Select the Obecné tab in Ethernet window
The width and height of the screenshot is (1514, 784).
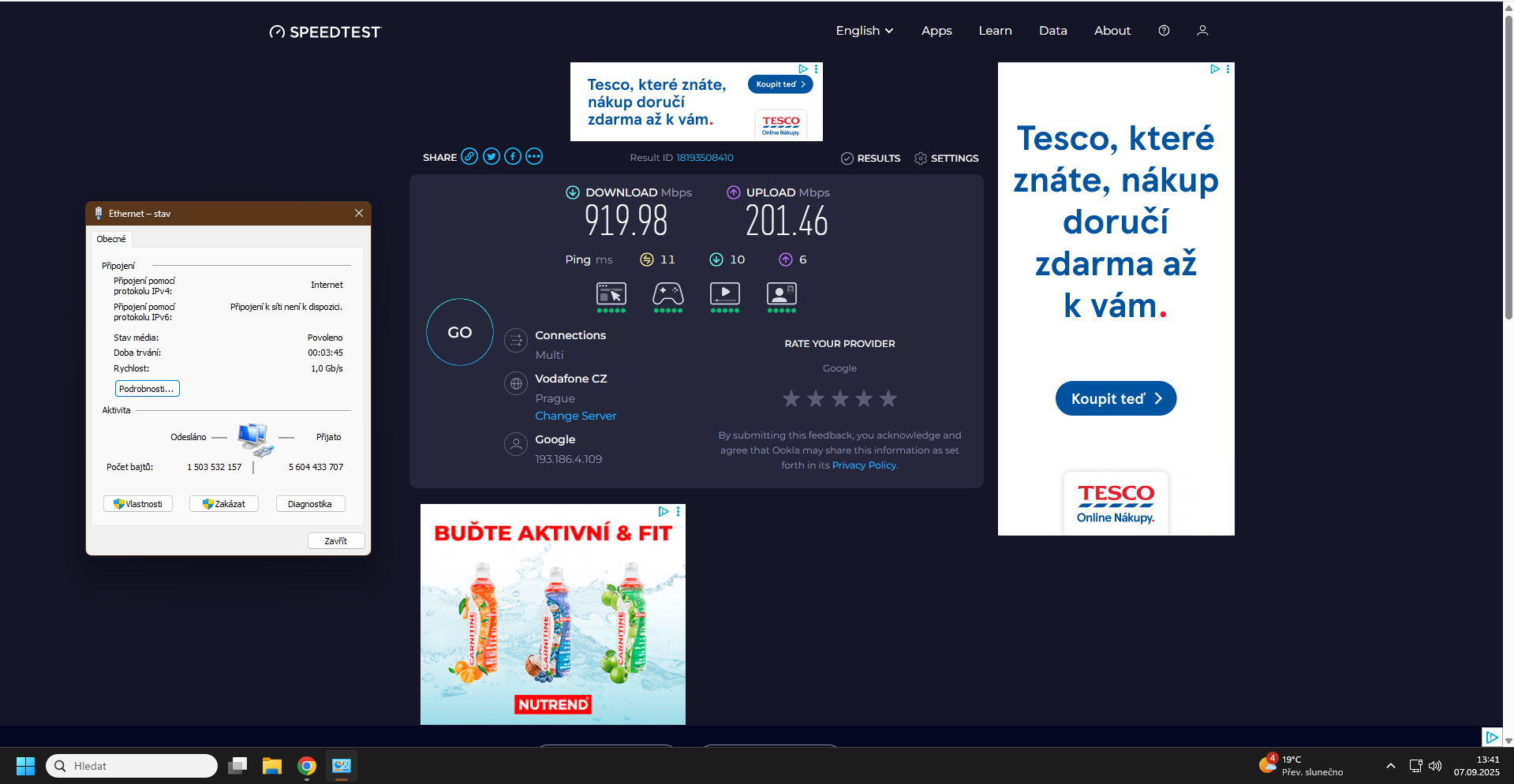click(x=111, y=239)
